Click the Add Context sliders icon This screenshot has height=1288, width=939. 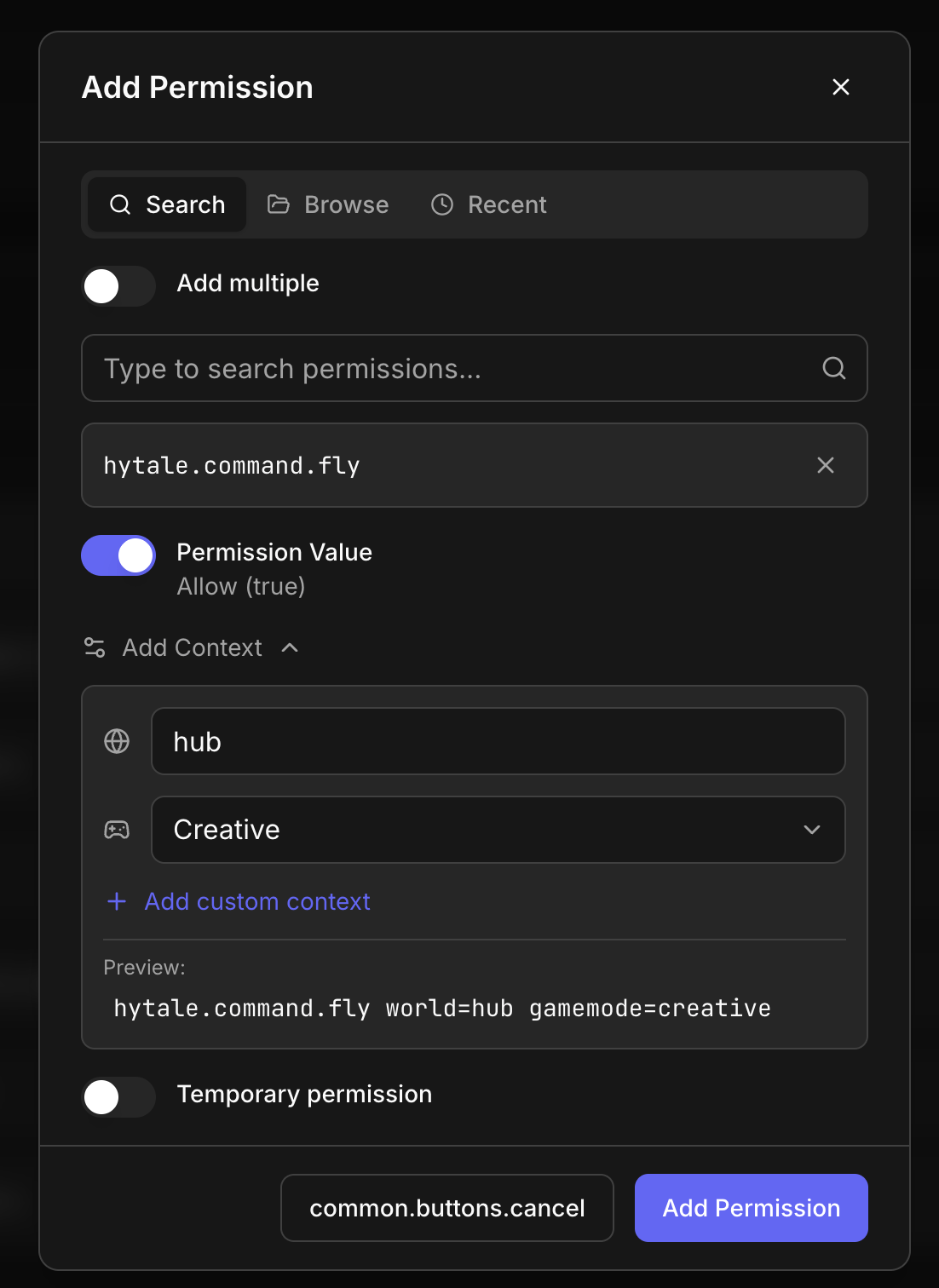coord(95,647)
